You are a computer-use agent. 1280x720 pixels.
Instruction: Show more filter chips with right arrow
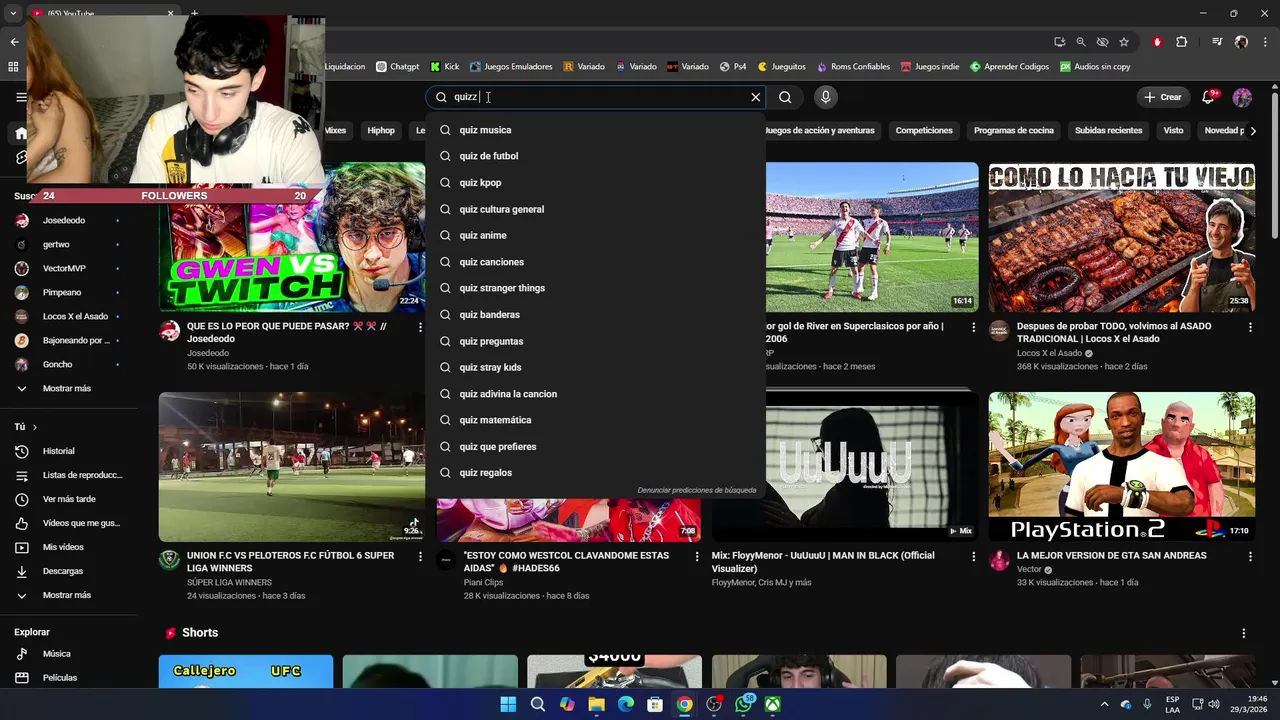tap(1253, 130)
